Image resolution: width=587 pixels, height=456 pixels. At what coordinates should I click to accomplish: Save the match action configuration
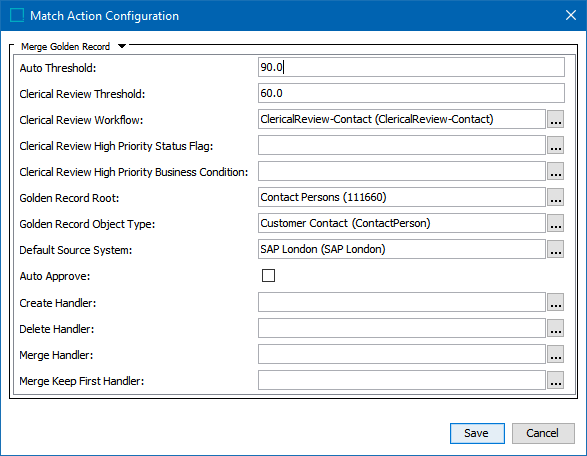[x=477, y=434]
